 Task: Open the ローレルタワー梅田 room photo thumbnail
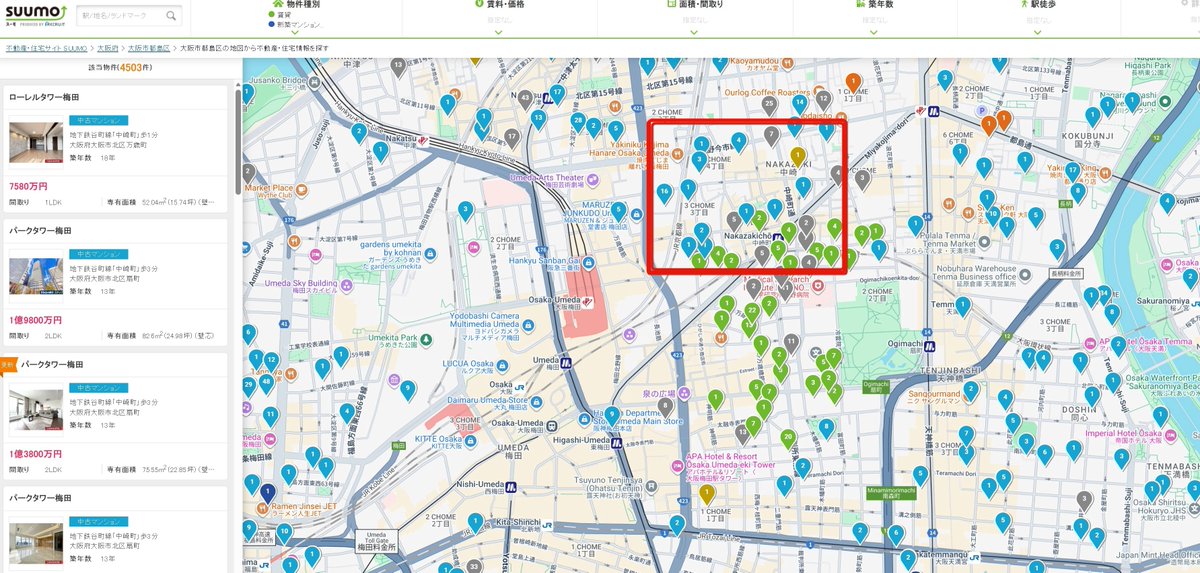[x=36, y=142]
